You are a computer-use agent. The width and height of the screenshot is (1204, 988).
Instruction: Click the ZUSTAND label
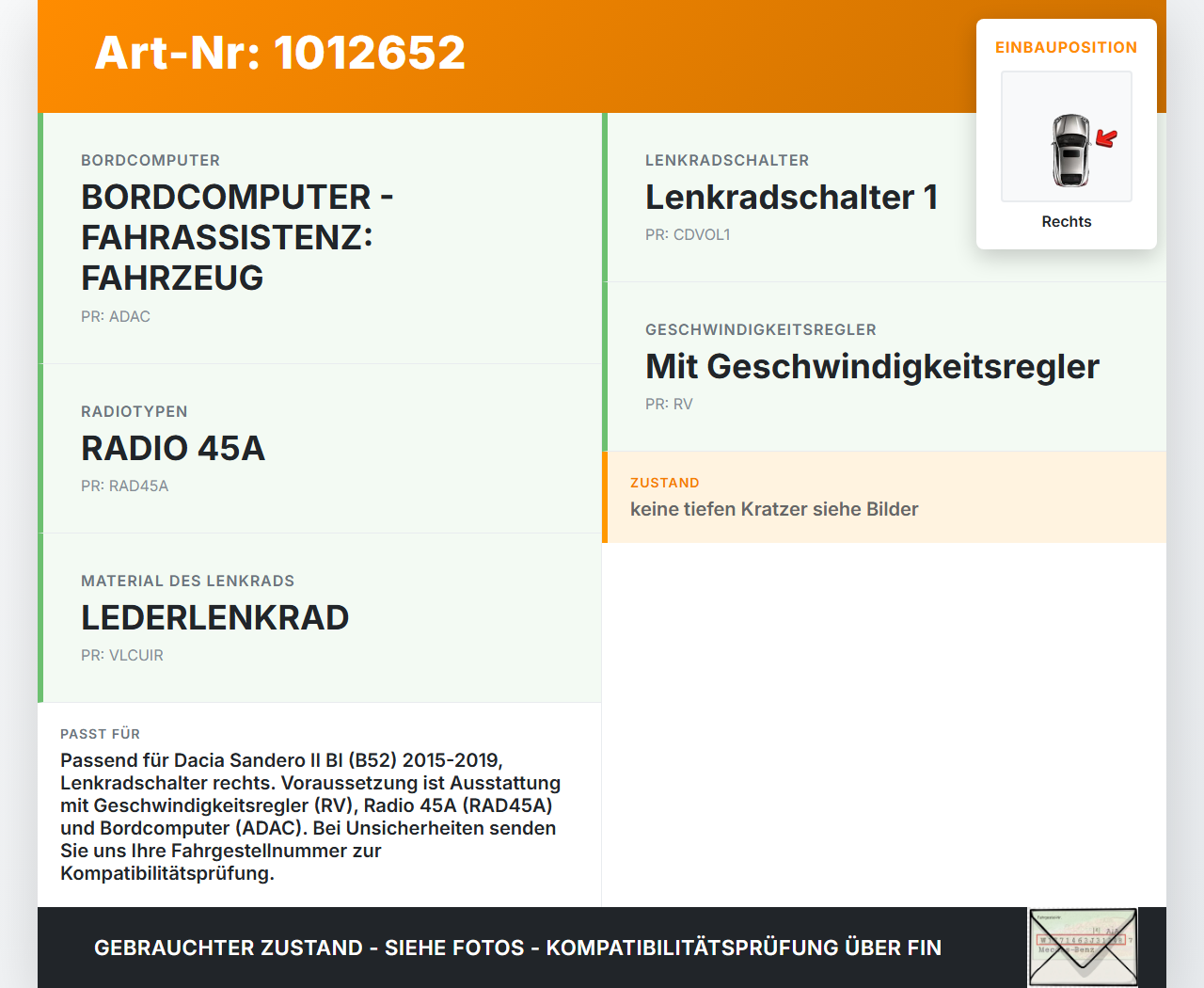(x=665, y=483)
